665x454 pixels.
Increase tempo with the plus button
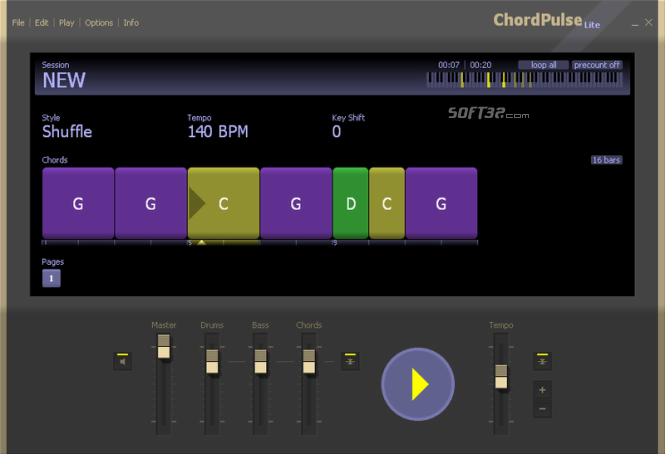click(542, 390)
